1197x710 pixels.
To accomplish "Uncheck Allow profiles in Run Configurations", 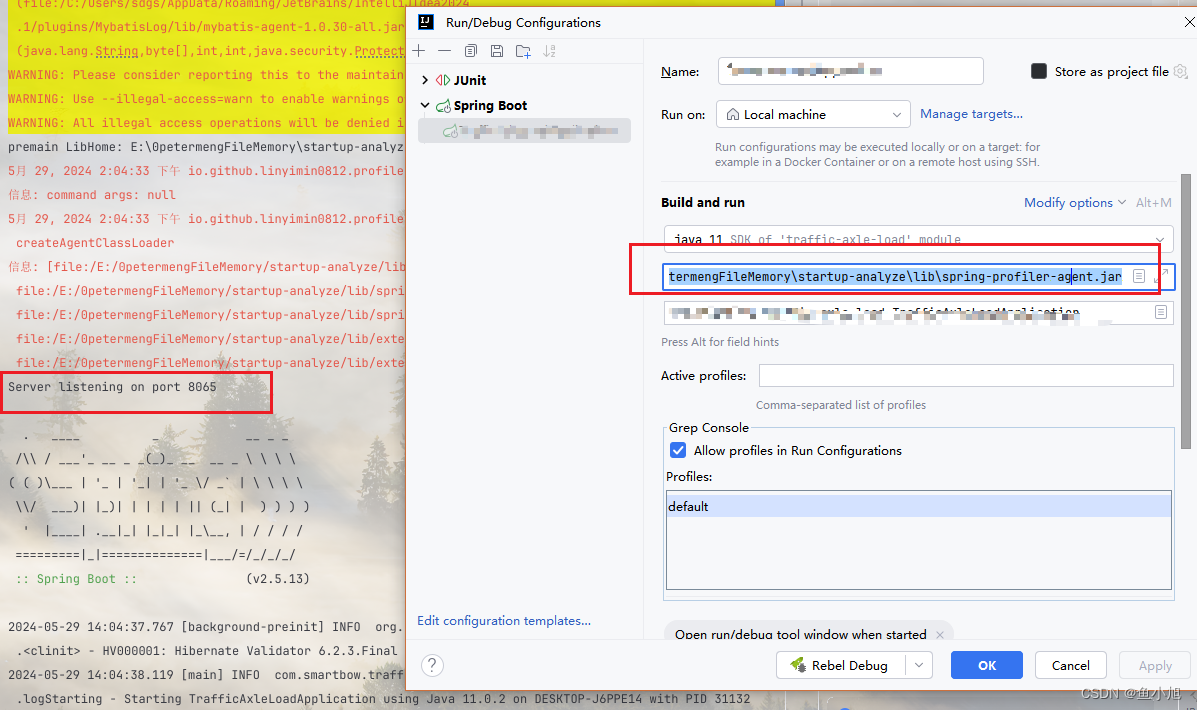I will click(x=678, y=450).
